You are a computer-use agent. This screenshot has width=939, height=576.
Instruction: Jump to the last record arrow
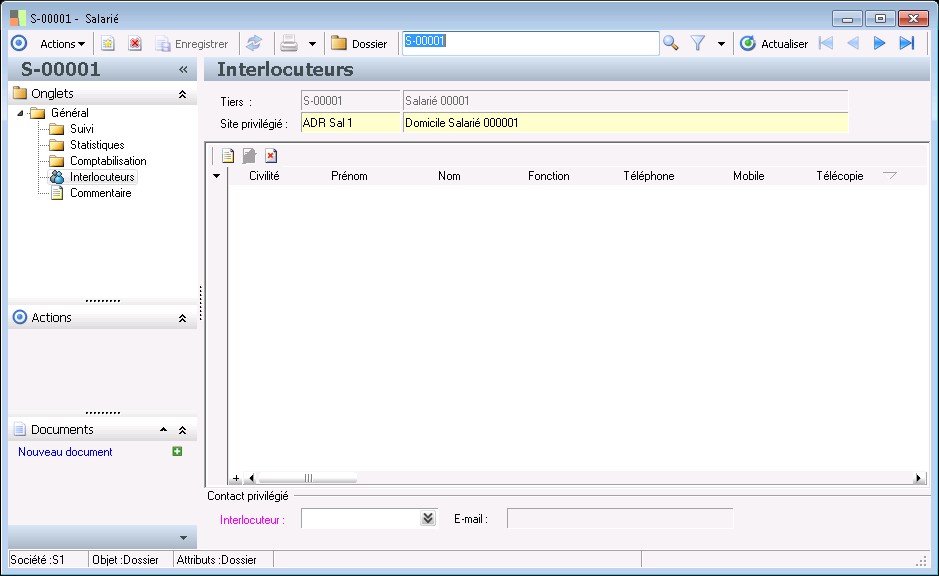pyautogui.click(x=907, y=43)
